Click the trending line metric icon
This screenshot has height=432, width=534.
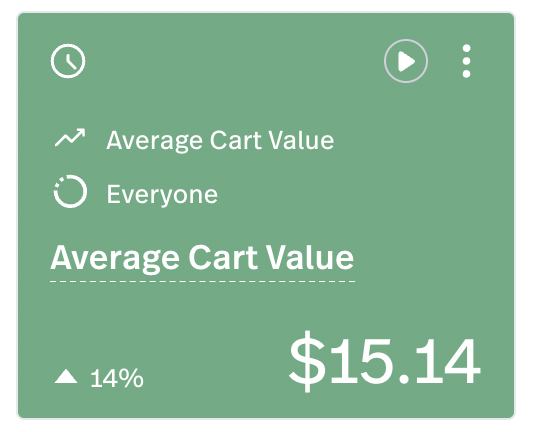point(70,138)
